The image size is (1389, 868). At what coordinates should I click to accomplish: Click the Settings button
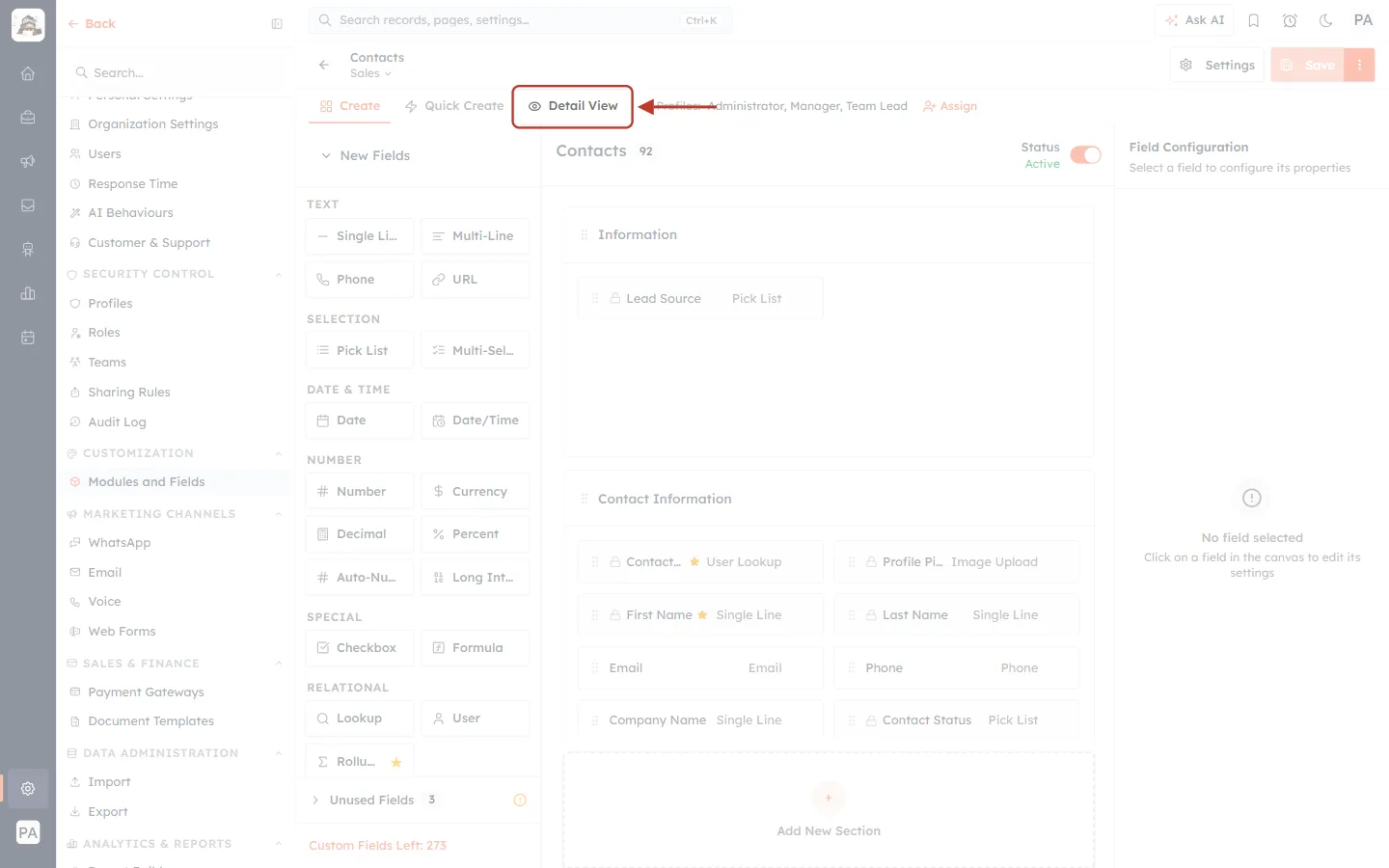coord(1217,65)
